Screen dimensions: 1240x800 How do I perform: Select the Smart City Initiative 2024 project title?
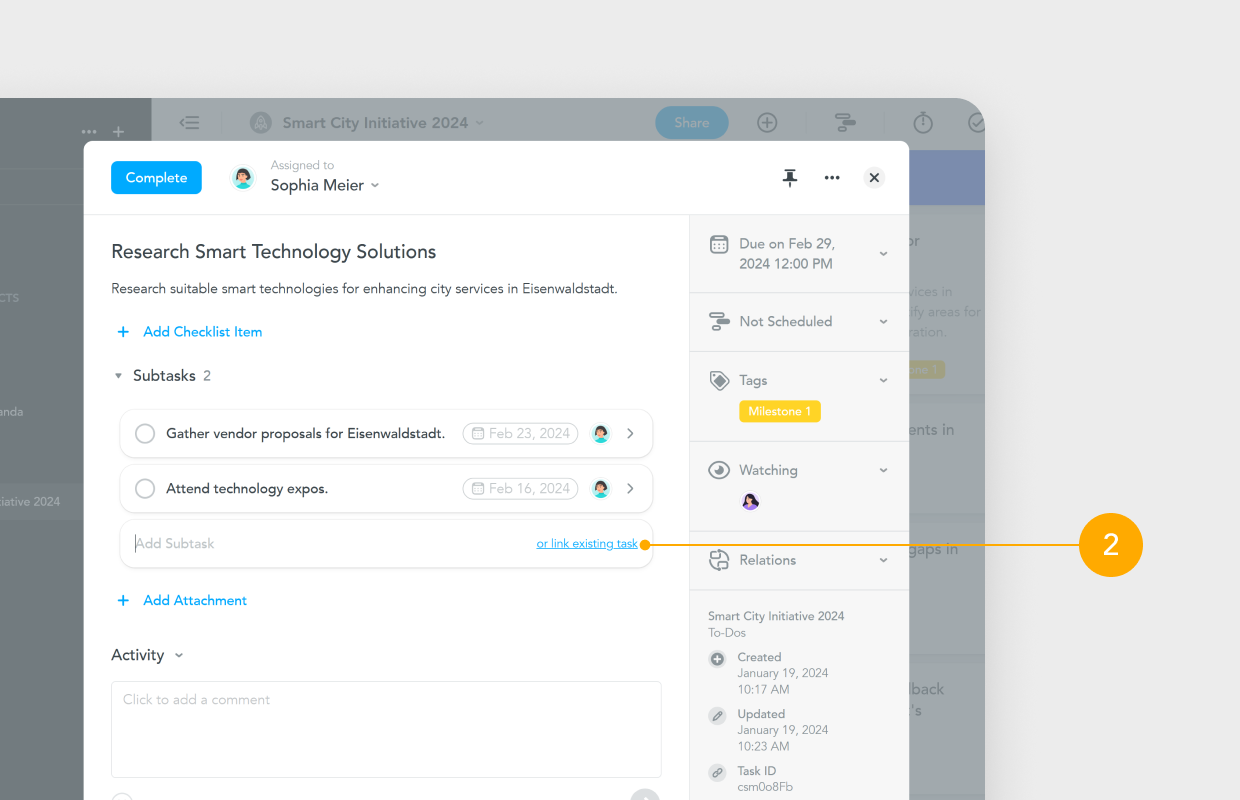point(375,122)
